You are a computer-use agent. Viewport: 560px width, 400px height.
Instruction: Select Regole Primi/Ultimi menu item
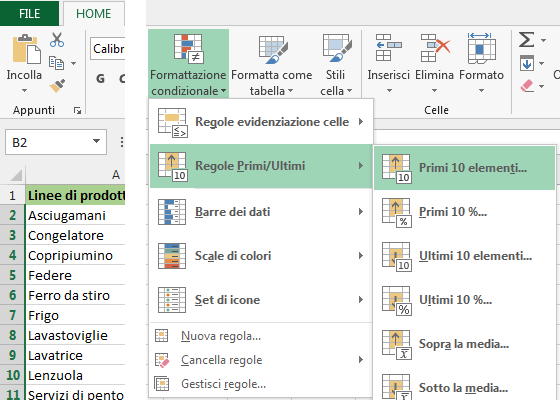[x=261, y=166]
